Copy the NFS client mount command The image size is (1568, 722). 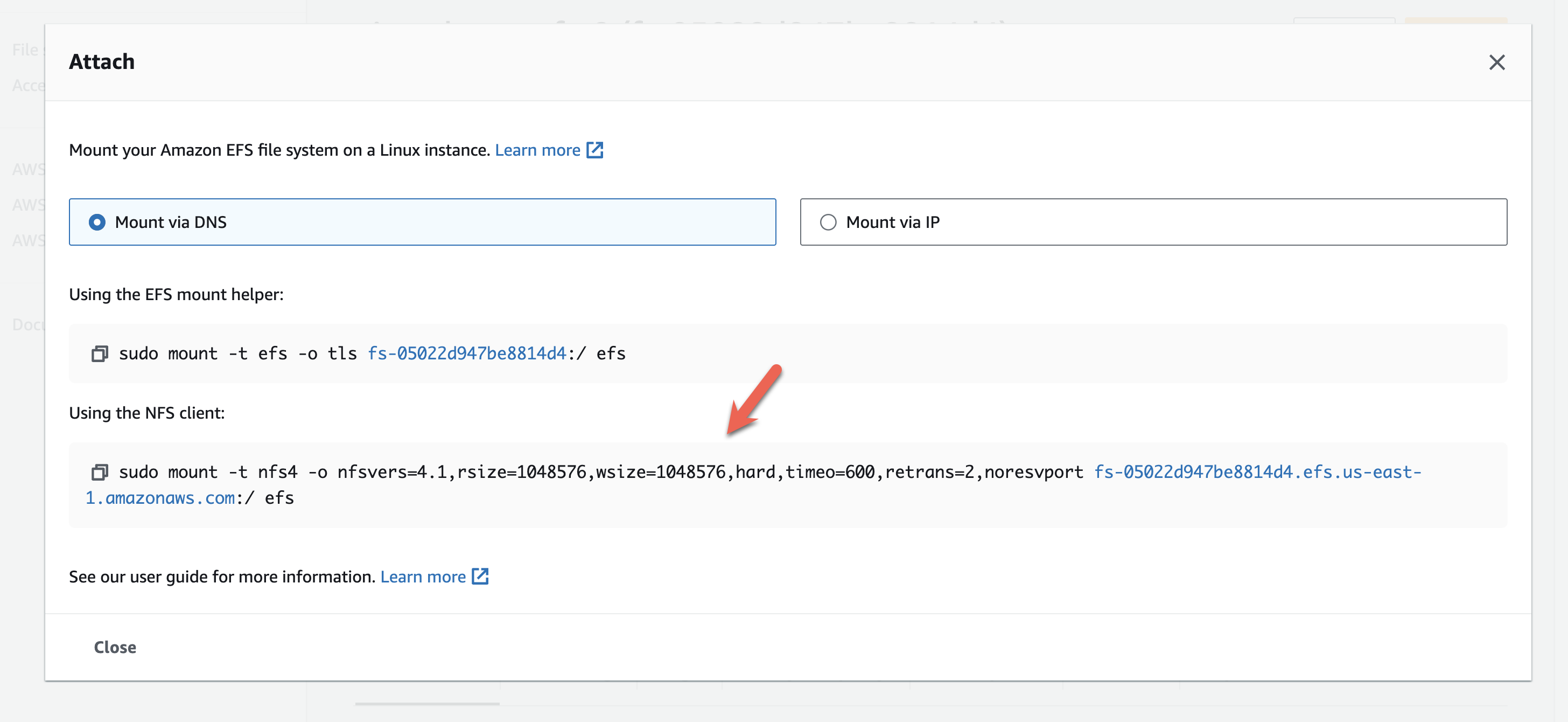coord(99,471)
